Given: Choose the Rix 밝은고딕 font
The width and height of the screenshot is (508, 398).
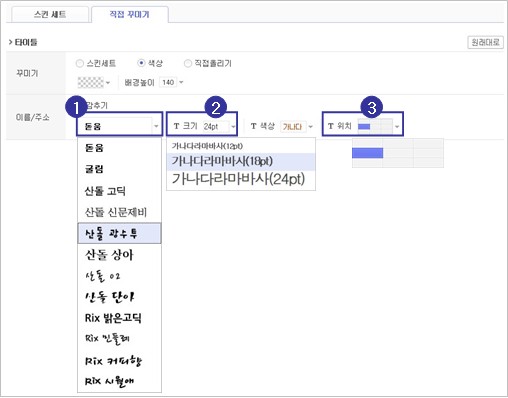Looking at the screenshot, I should pyautogui.click(x=119, y=318).
